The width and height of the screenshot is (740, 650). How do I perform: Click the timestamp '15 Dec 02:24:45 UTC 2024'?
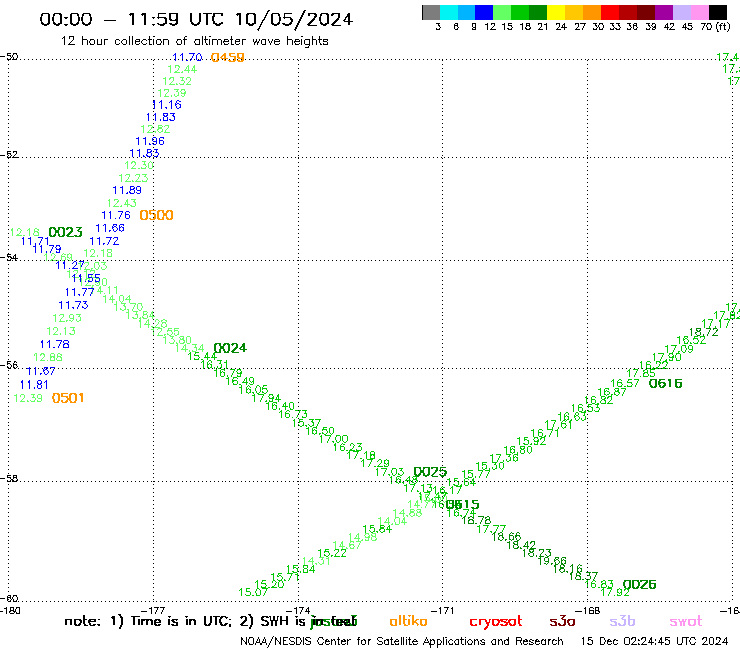tap(655, 641)
